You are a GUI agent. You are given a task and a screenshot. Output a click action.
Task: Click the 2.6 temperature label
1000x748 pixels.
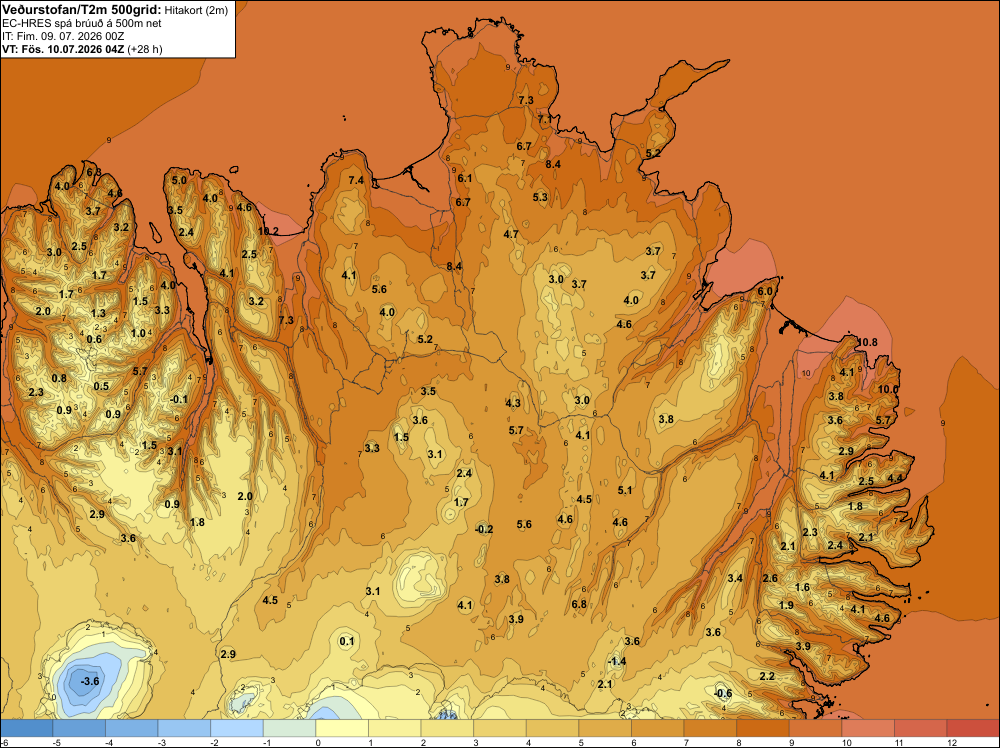[770, 578]
